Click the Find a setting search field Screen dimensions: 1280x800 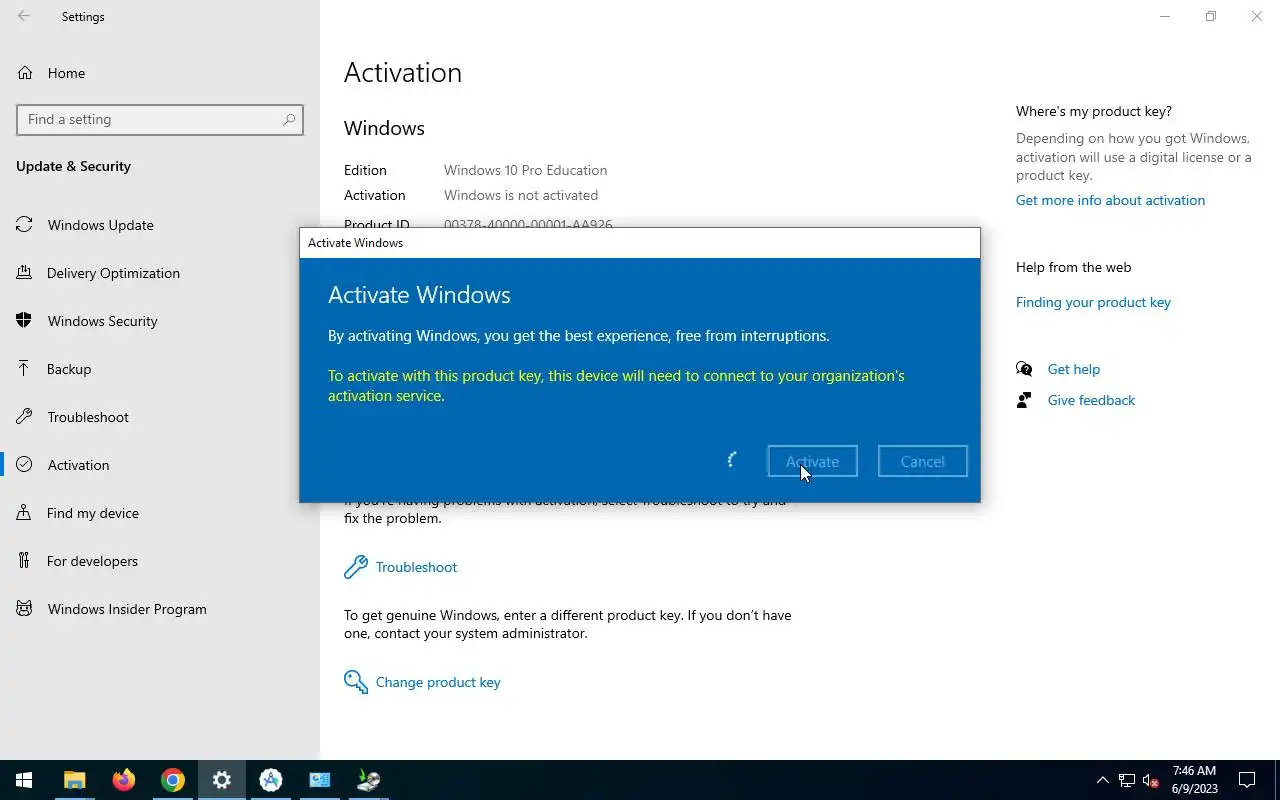click(160, 119)
